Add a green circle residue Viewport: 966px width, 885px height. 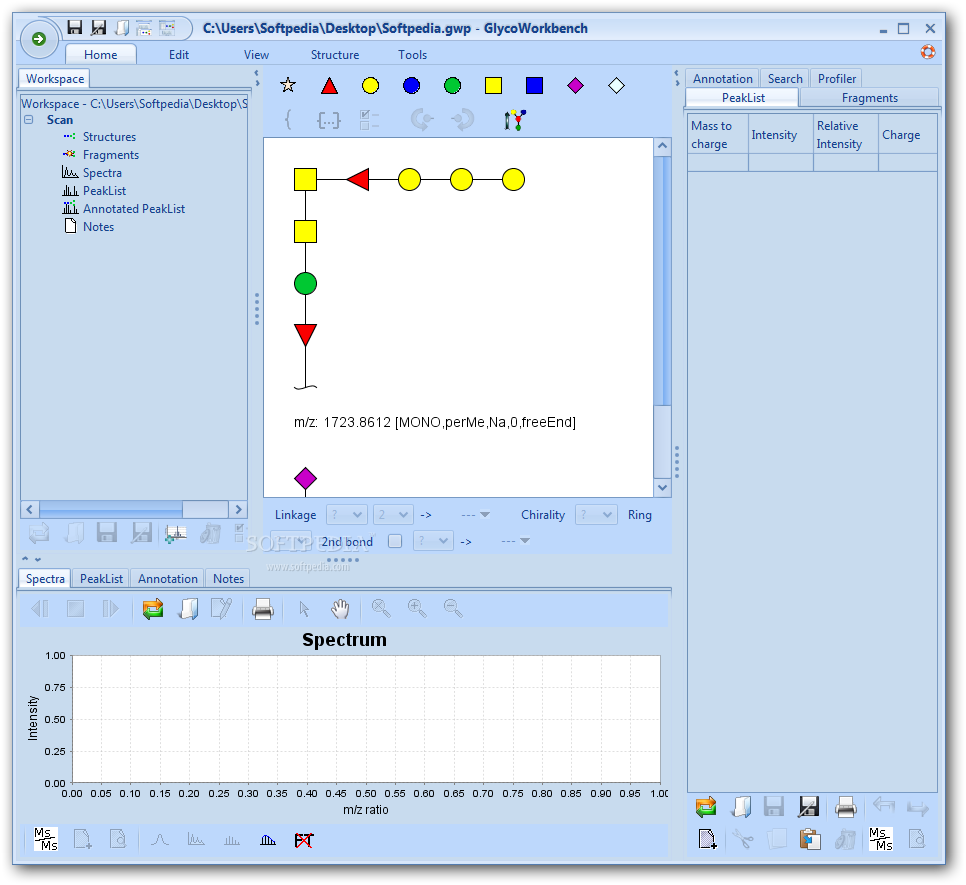point(452,86)
